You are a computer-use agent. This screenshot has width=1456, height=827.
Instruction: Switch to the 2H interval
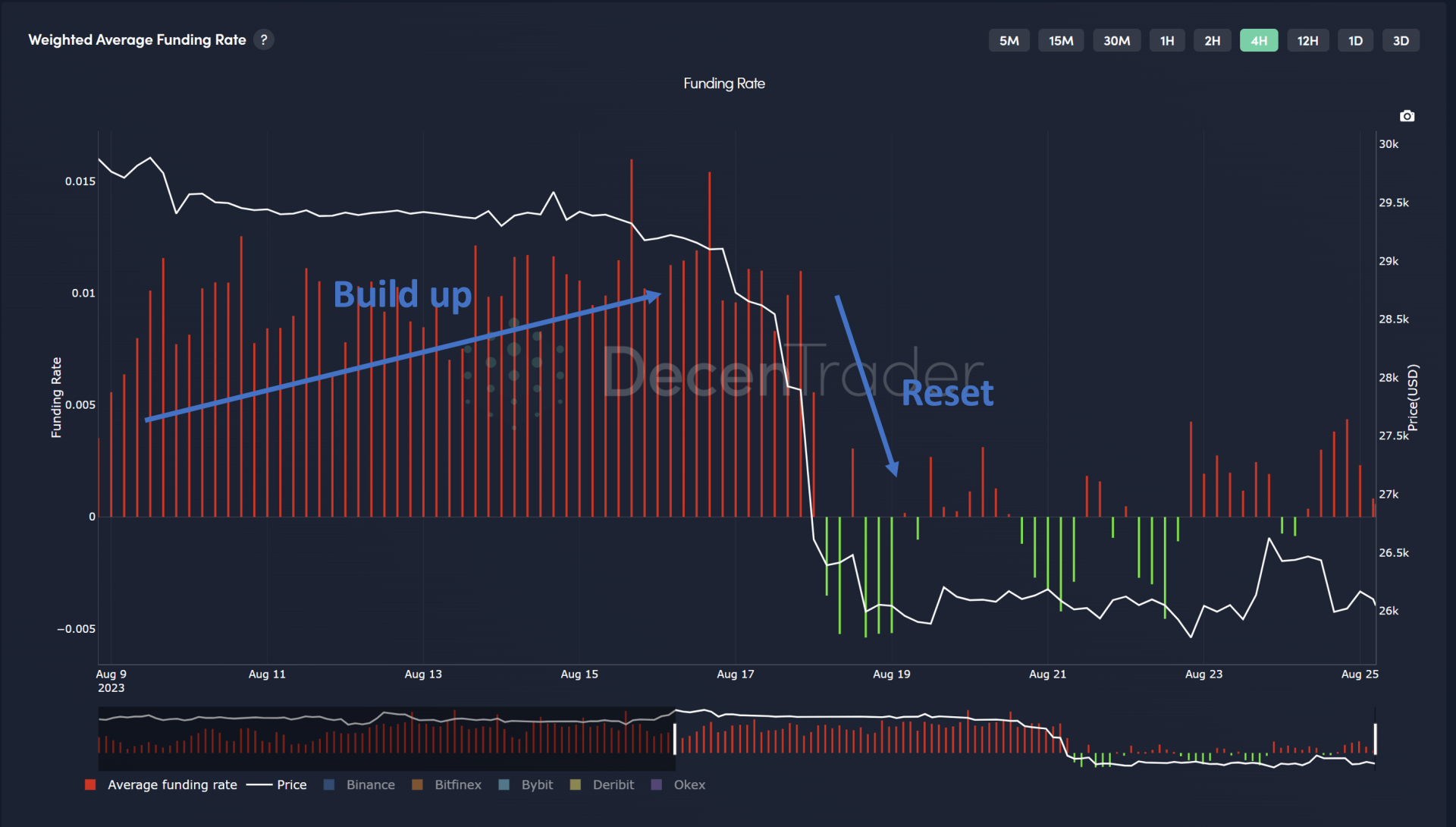pos(1212,41)
